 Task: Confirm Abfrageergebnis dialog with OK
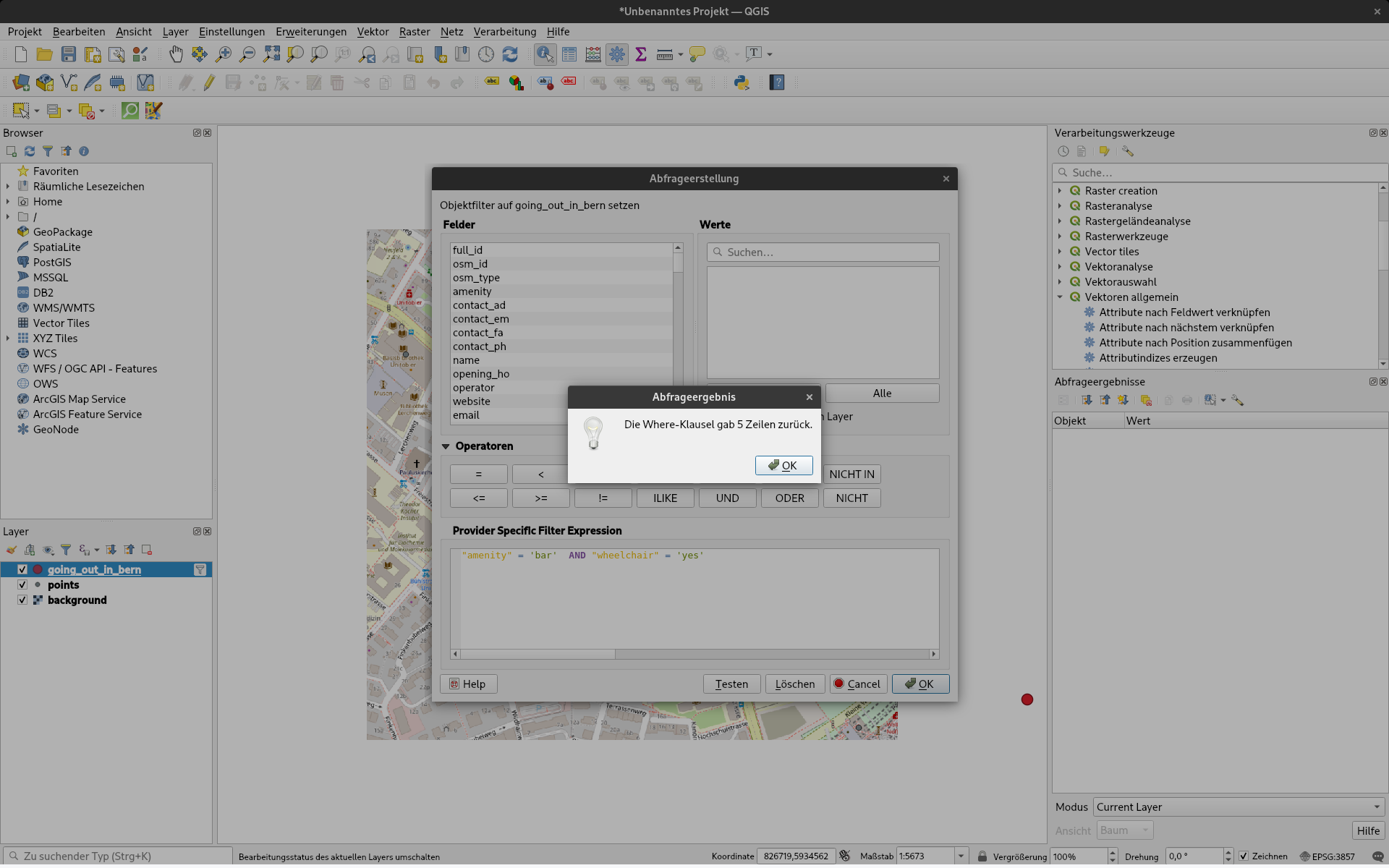pos(783,465)
